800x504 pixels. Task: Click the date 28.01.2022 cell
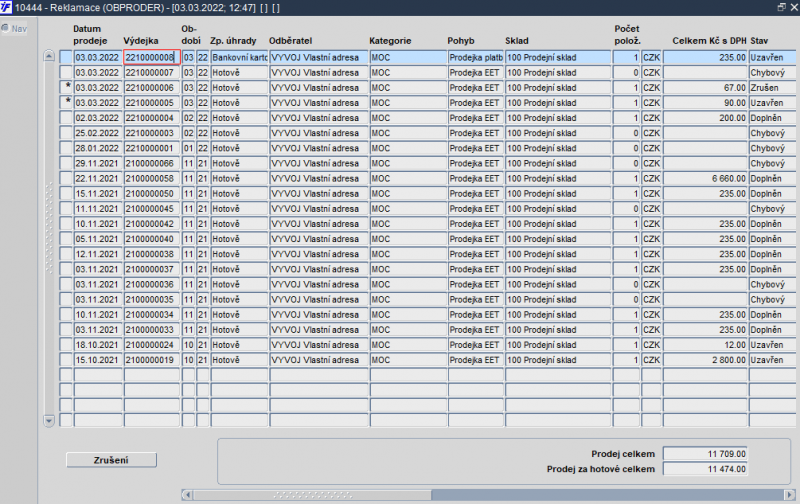coord(98,148)
